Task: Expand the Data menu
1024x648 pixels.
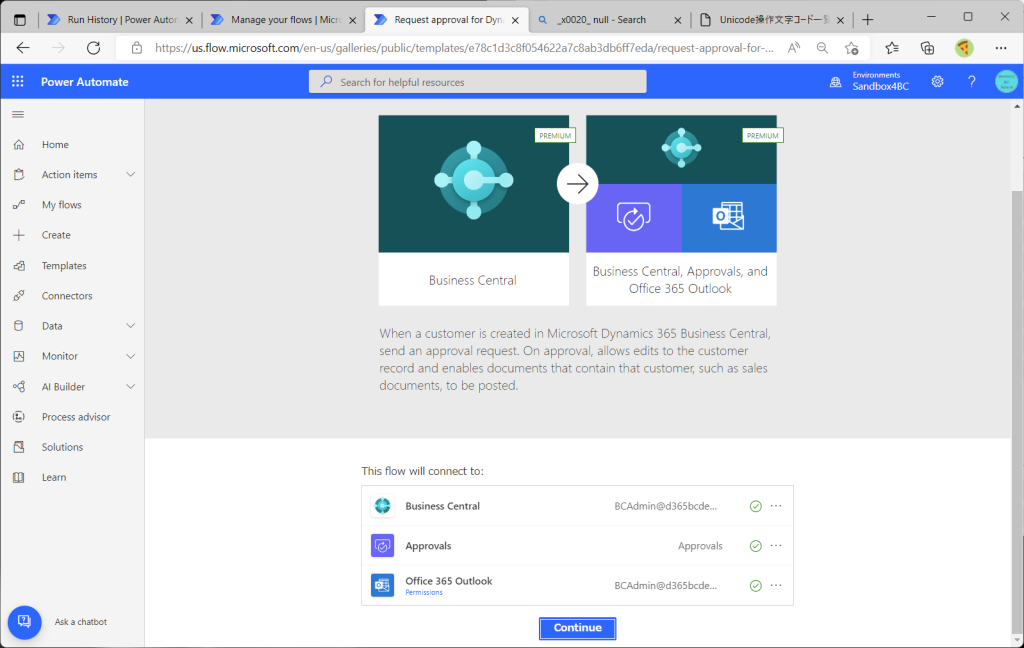Action: [x=131, y=326]
